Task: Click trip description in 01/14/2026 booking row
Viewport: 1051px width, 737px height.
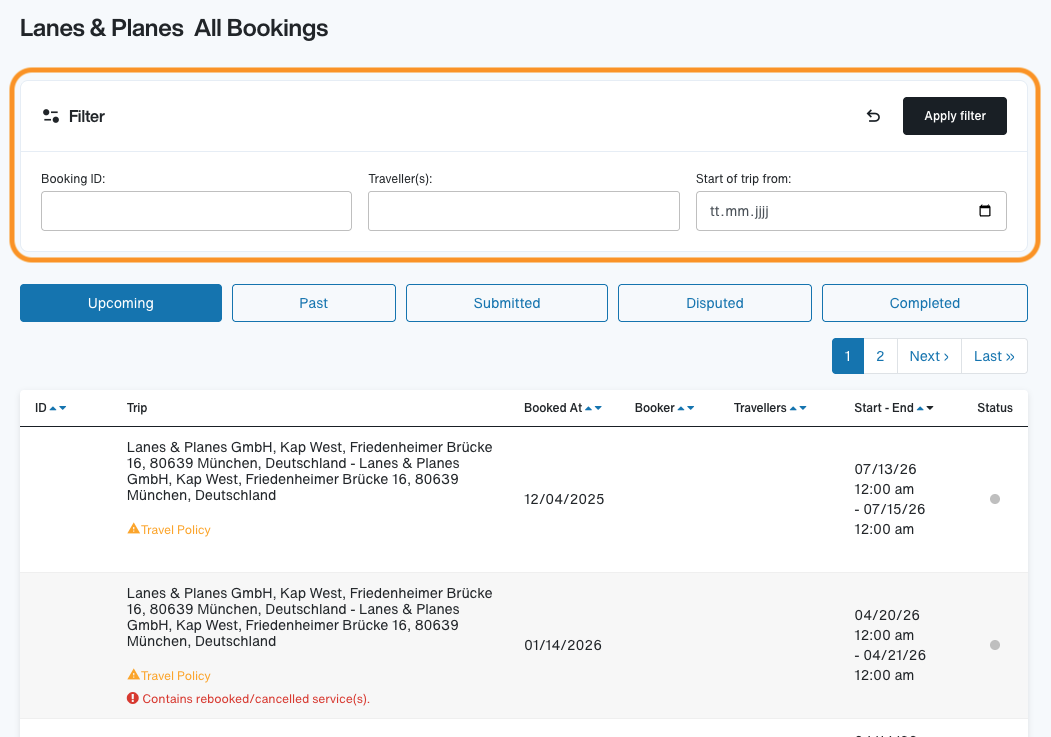Action: click(310, 617)
